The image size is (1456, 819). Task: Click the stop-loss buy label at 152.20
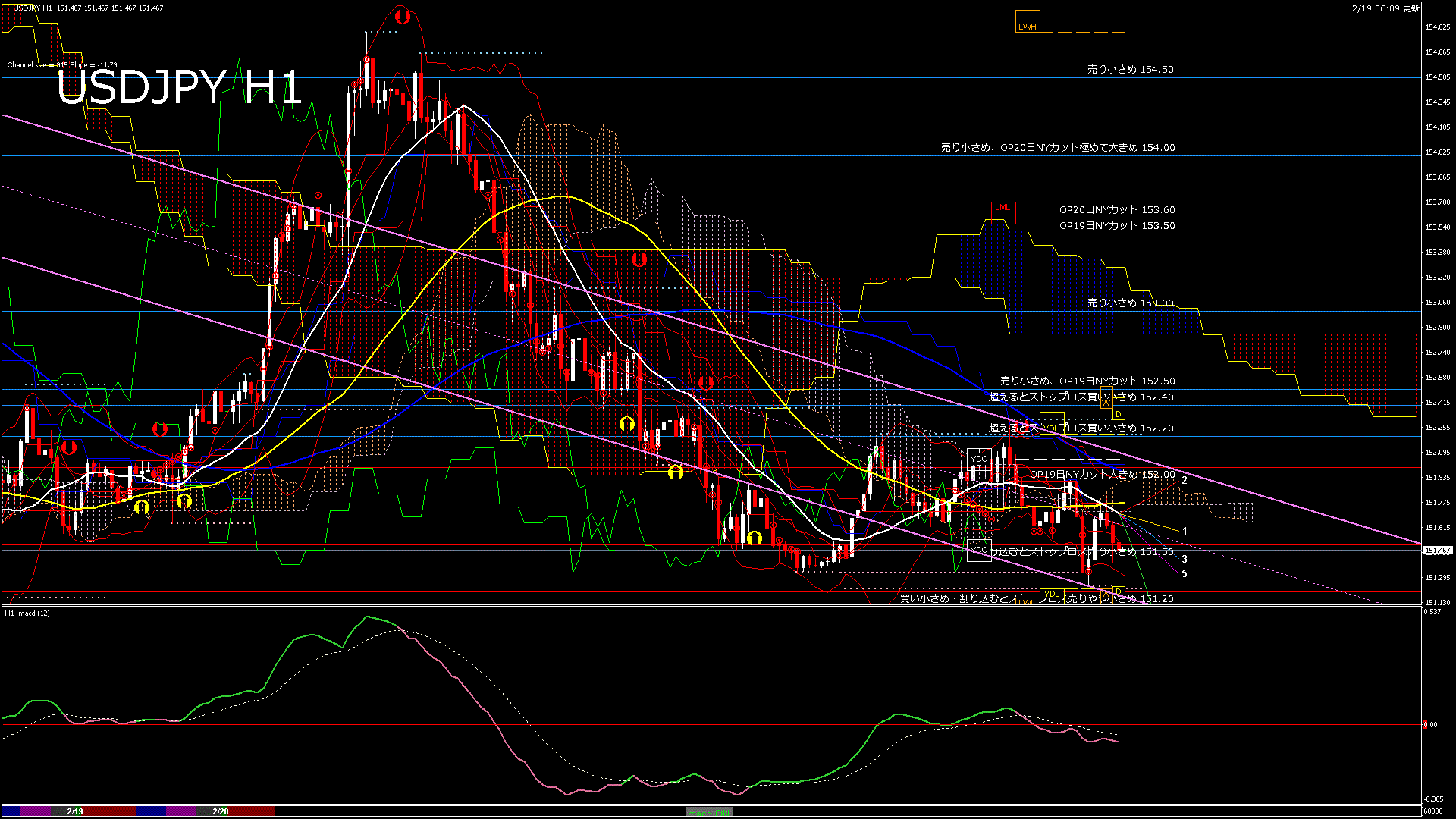click(1081, 428)
